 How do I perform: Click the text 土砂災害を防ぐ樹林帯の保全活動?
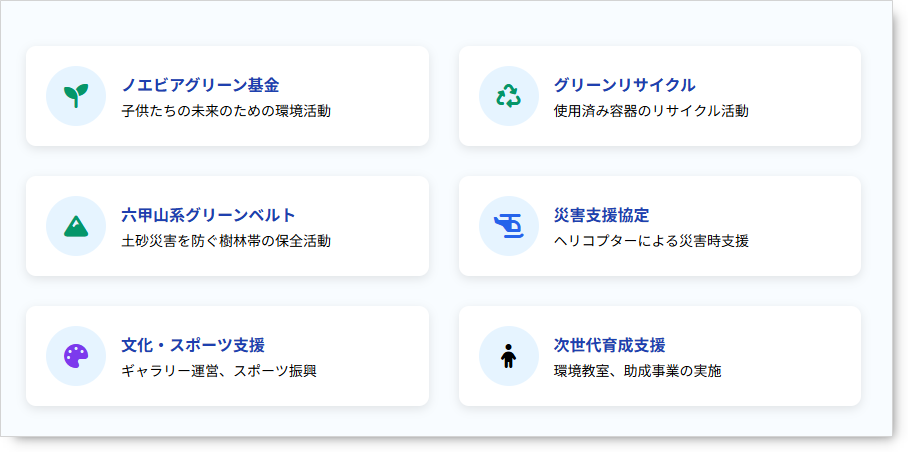click(226, 241)
